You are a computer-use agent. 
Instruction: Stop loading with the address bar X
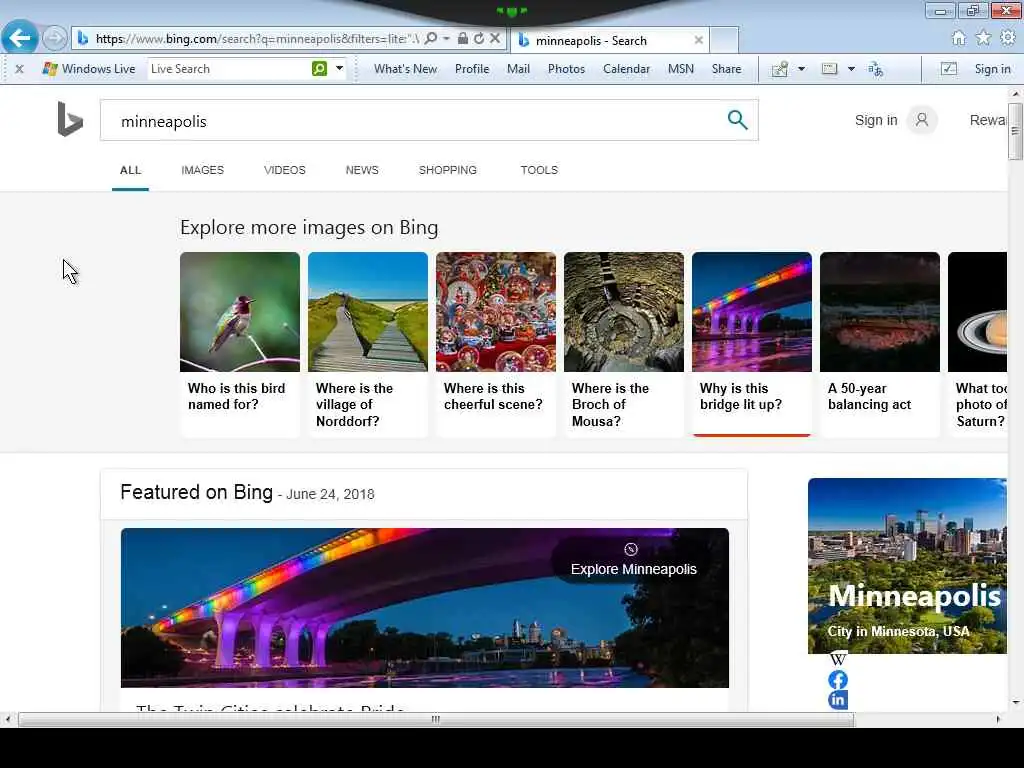pos(495,39)
